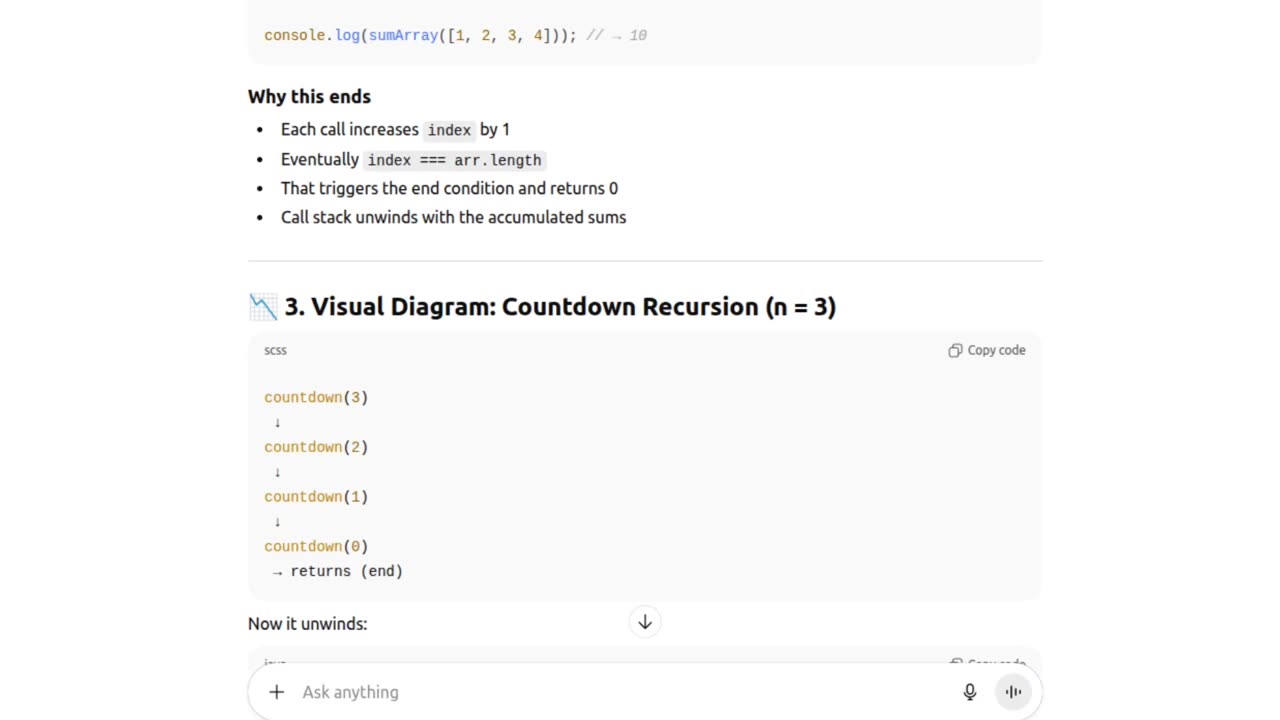Image resolution: width=1280 pixels, height=720 pixels.
Task: Click the countdown(0) line in diagram
Action: pos(316,546)
